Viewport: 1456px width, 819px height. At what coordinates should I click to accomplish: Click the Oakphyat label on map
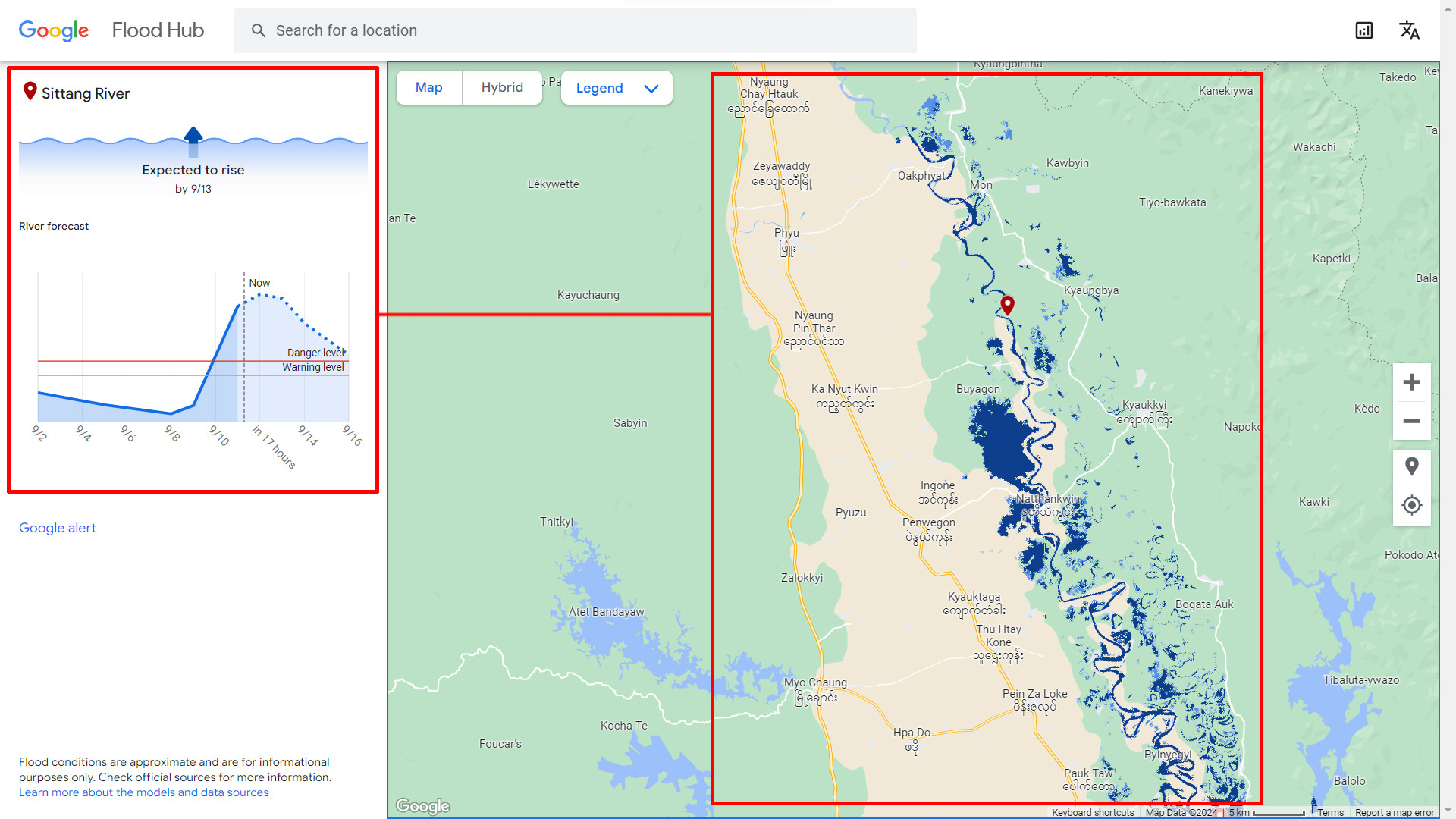(921, 176)
